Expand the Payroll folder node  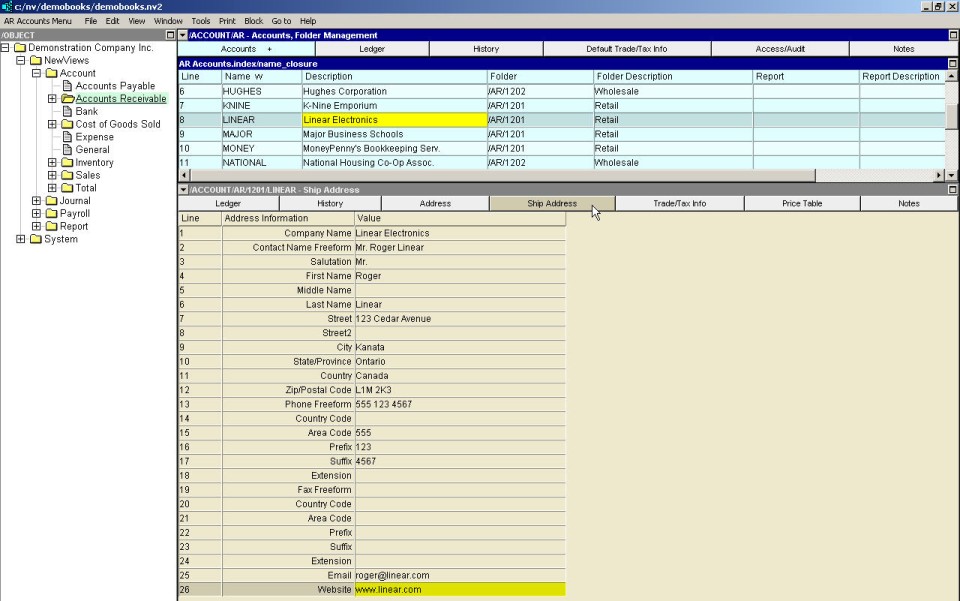(x=37, y=214)
